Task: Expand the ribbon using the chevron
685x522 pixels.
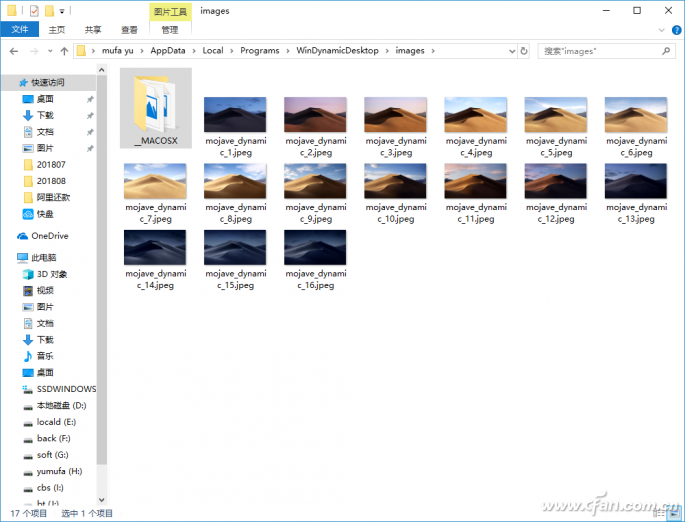Action: tap(660, 30)
